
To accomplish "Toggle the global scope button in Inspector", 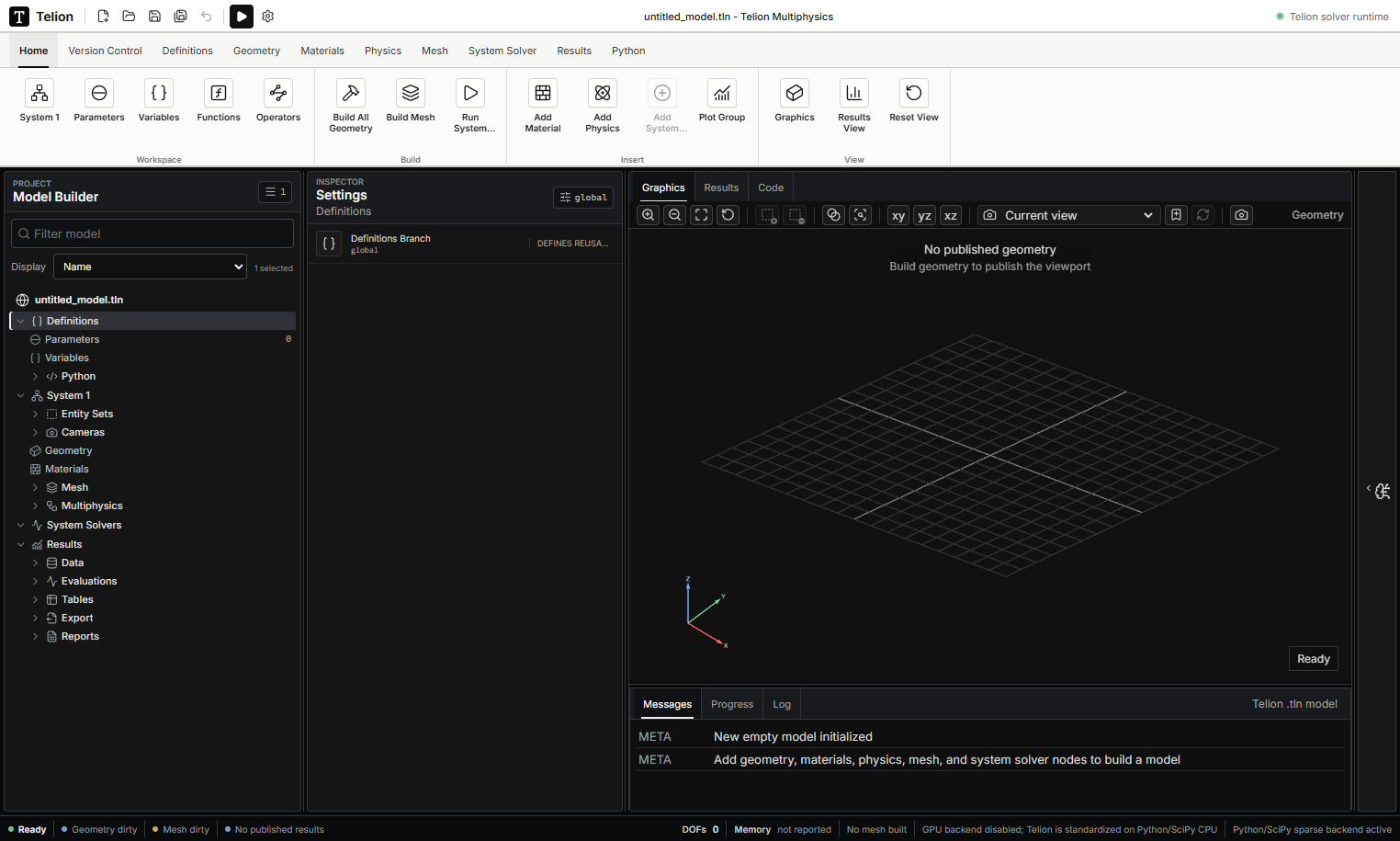I will 583,198.
